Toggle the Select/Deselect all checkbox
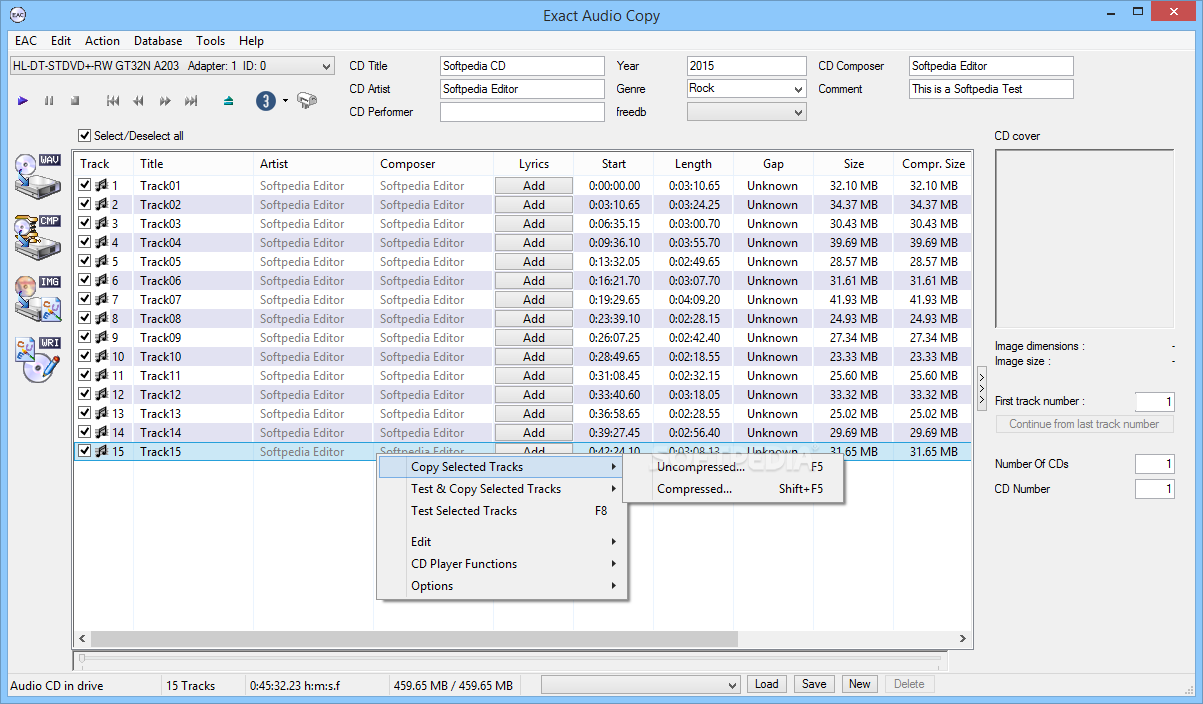Screen dimensions: 1203x704 (x=85, y=135)
